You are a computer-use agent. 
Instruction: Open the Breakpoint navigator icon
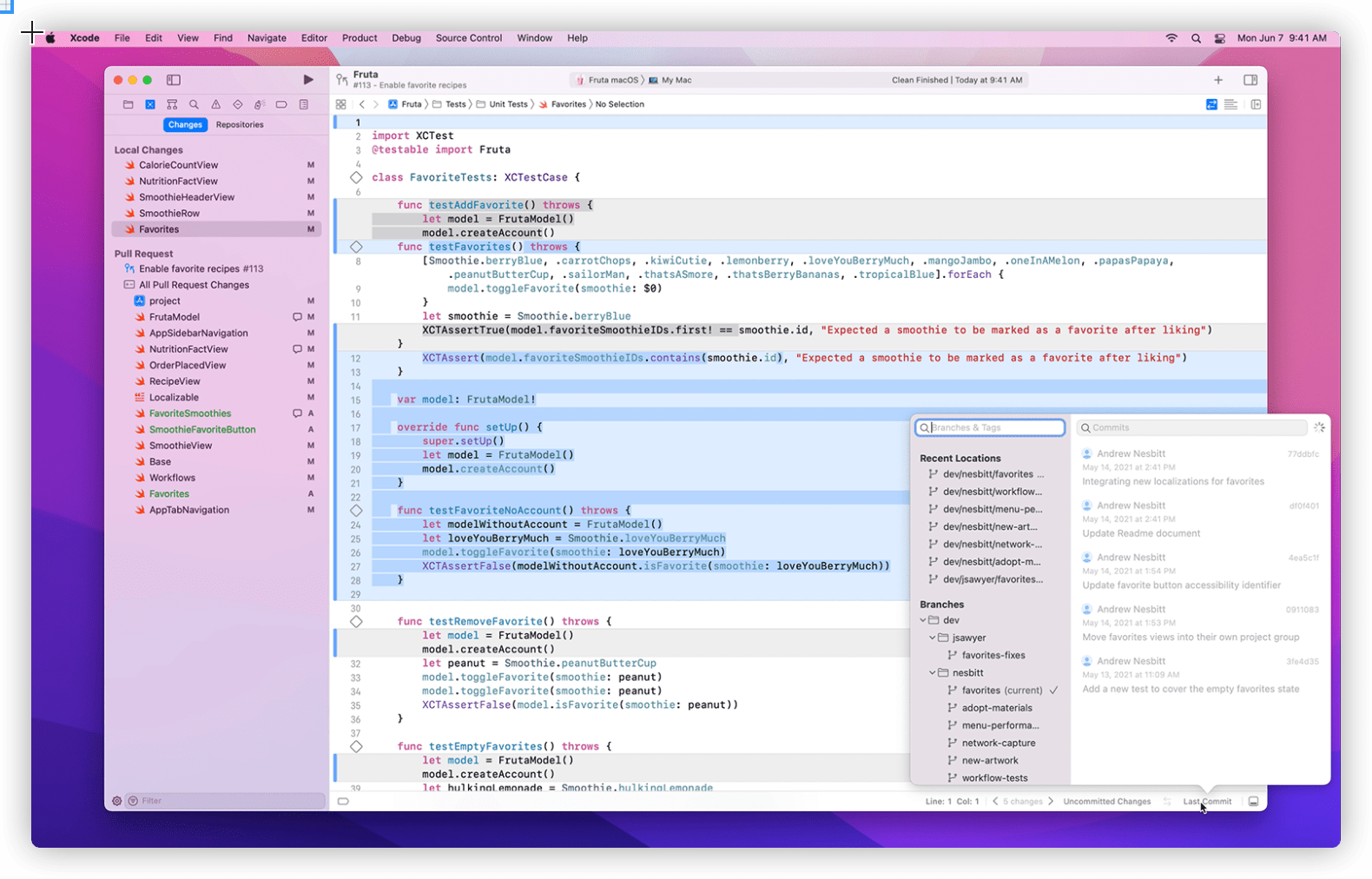coord(281,104)
